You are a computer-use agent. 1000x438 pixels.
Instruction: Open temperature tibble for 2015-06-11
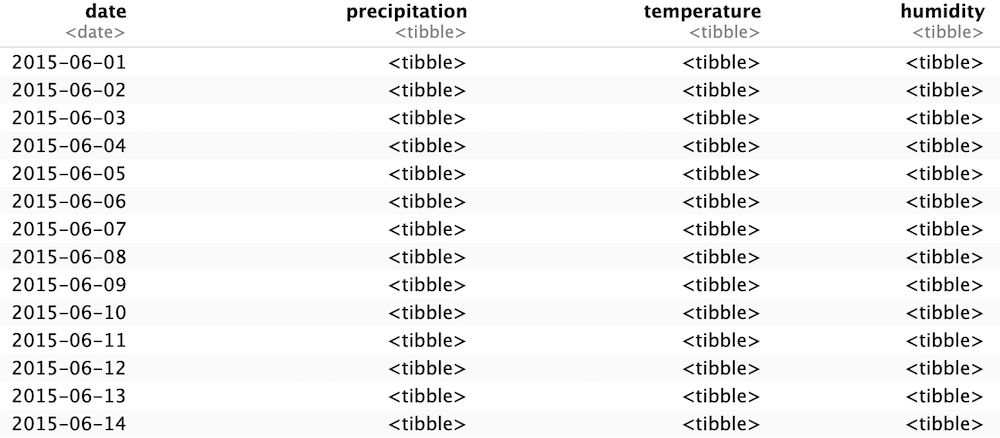pyautogui.click(x=721, y=340)
